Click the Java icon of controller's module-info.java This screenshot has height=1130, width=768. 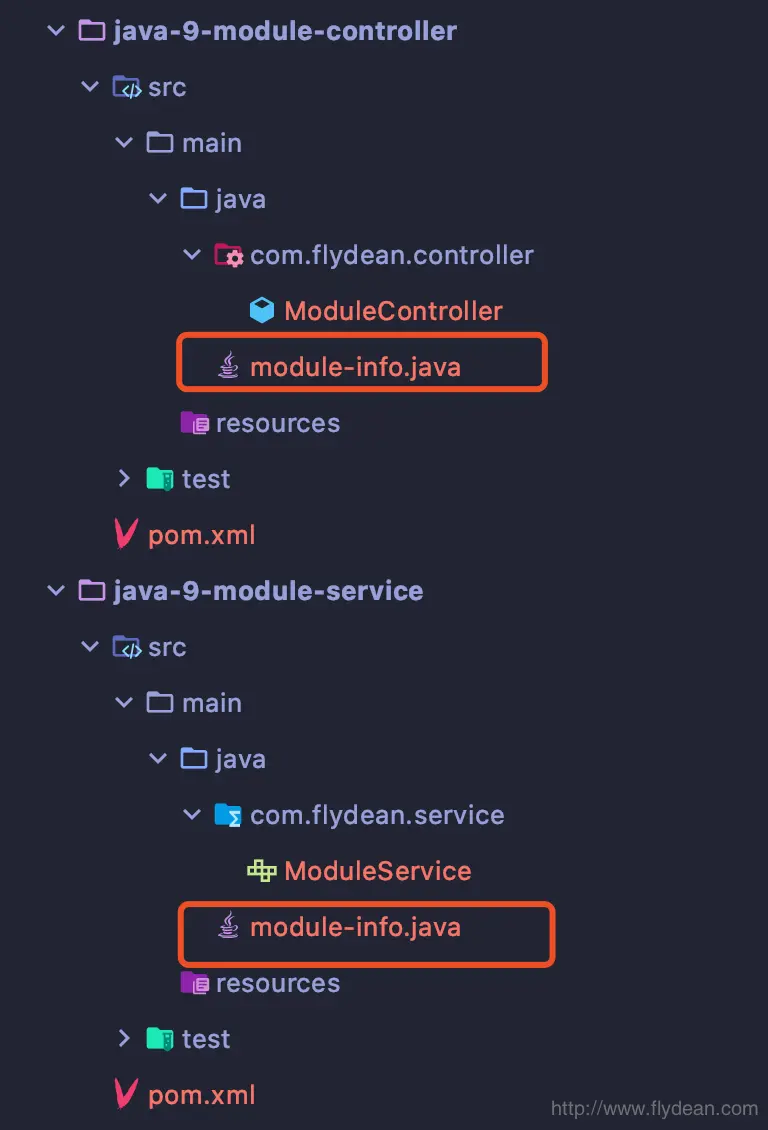(228, 366)
